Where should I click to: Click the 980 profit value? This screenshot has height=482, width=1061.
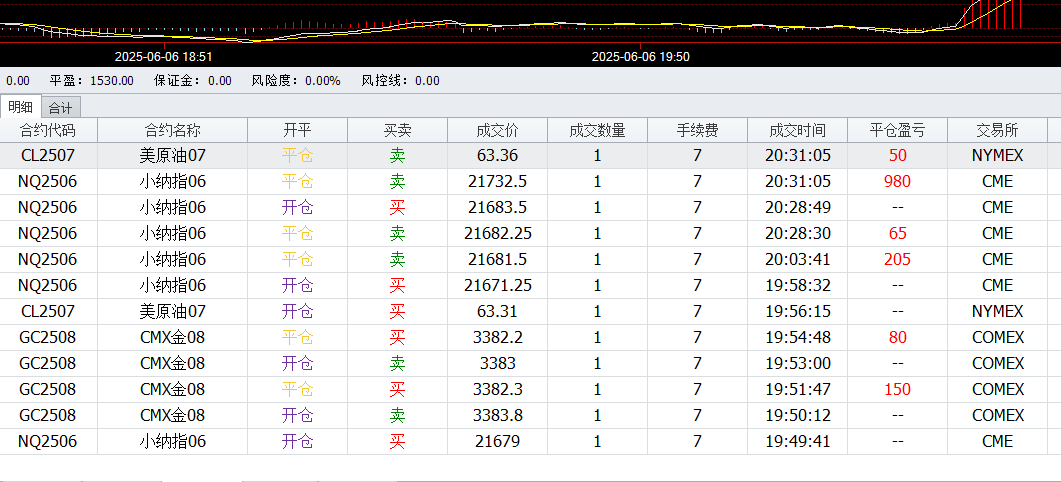(x=897, y=181)
